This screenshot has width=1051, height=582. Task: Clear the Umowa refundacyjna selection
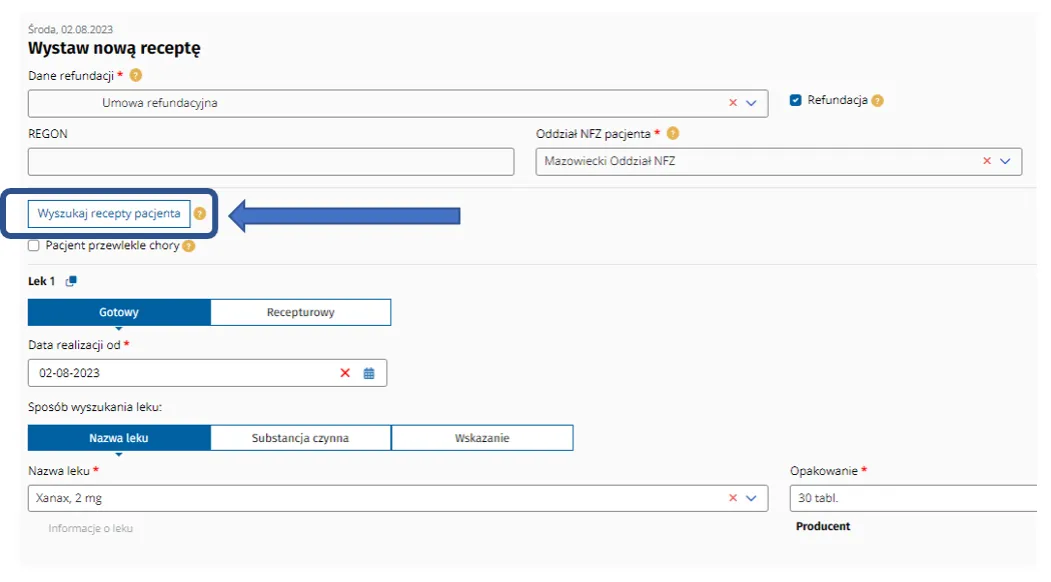coord(733,103)
